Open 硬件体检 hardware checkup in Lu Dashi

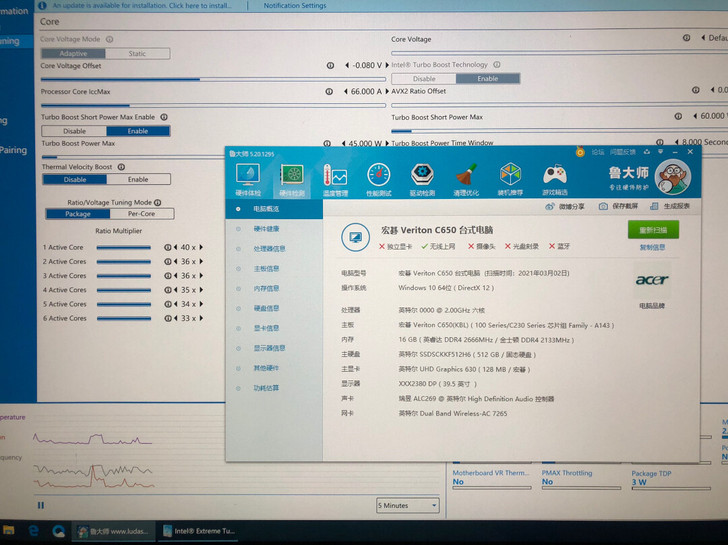coord(248,180)
